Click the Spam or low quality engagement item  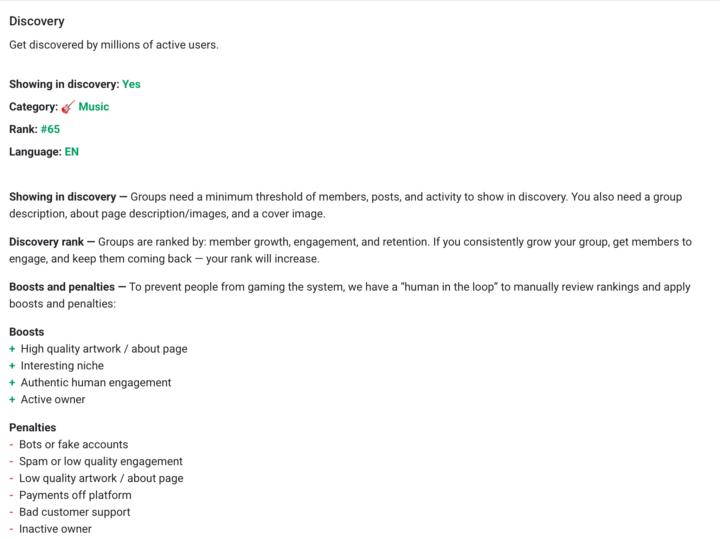click(101, 461)
